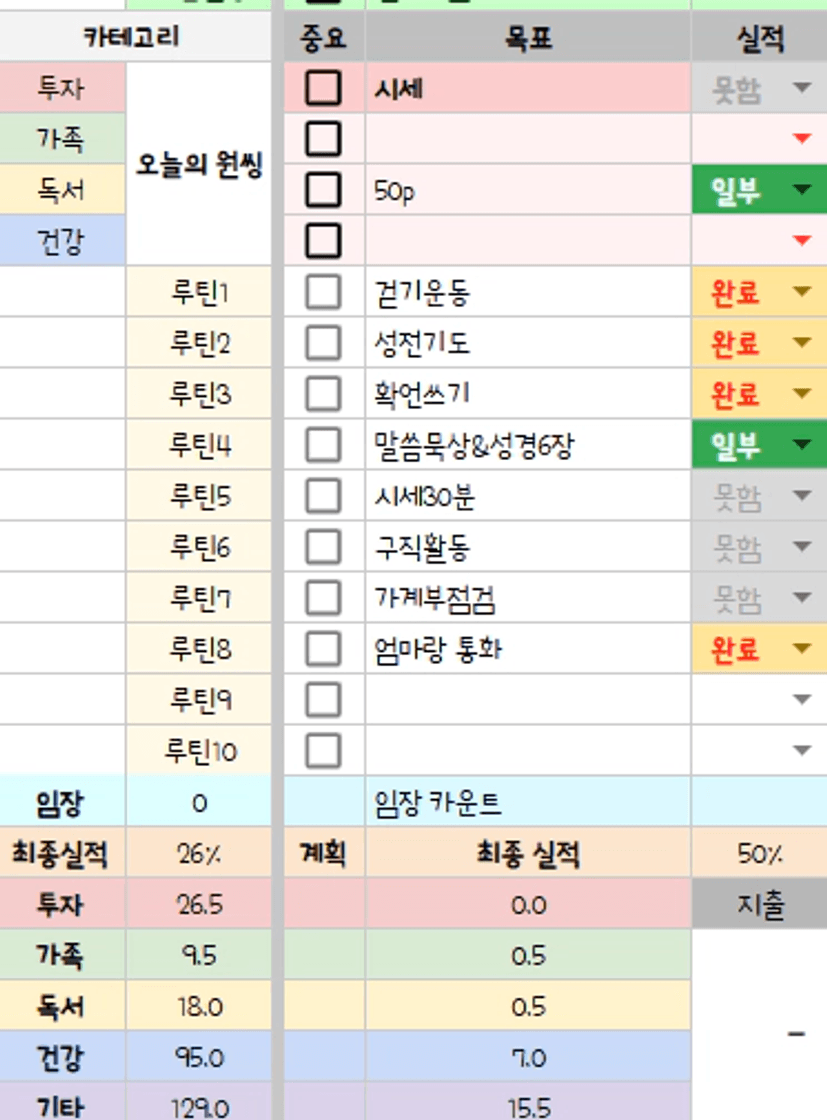Open the 못함 dropdown for 시세

tap(801, 89)
